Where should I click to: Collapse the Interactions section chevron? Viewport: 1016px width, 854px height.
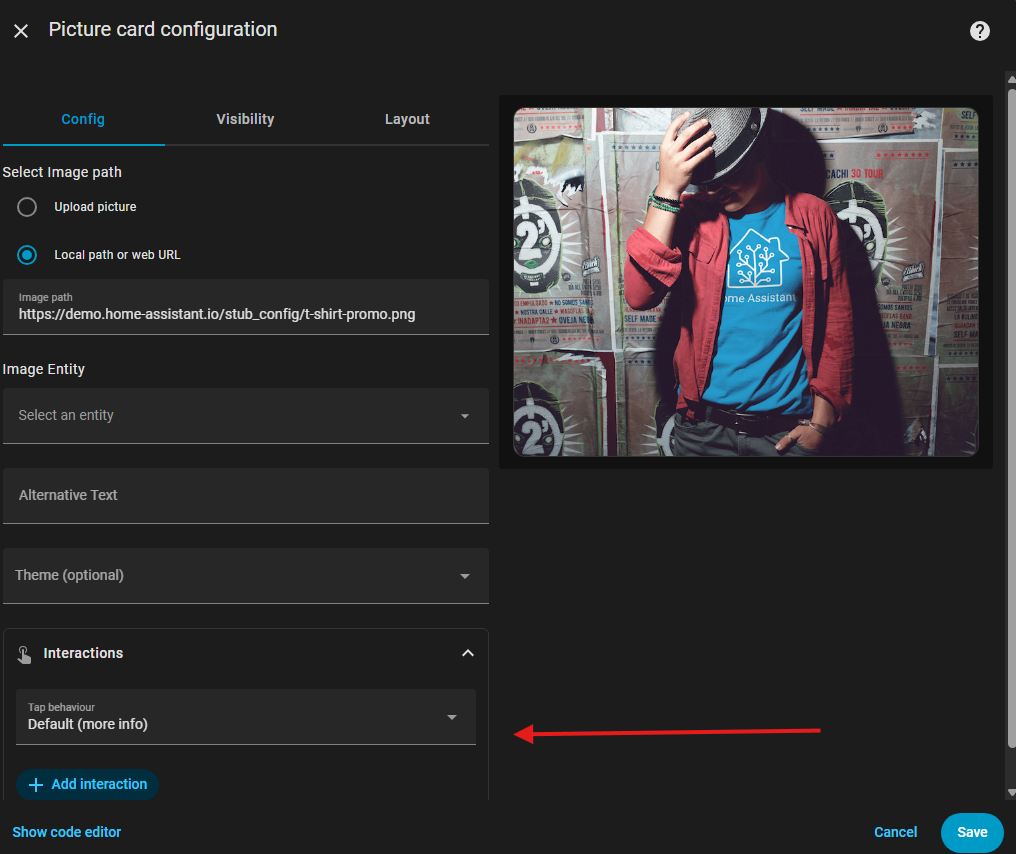tap(467, 653)
